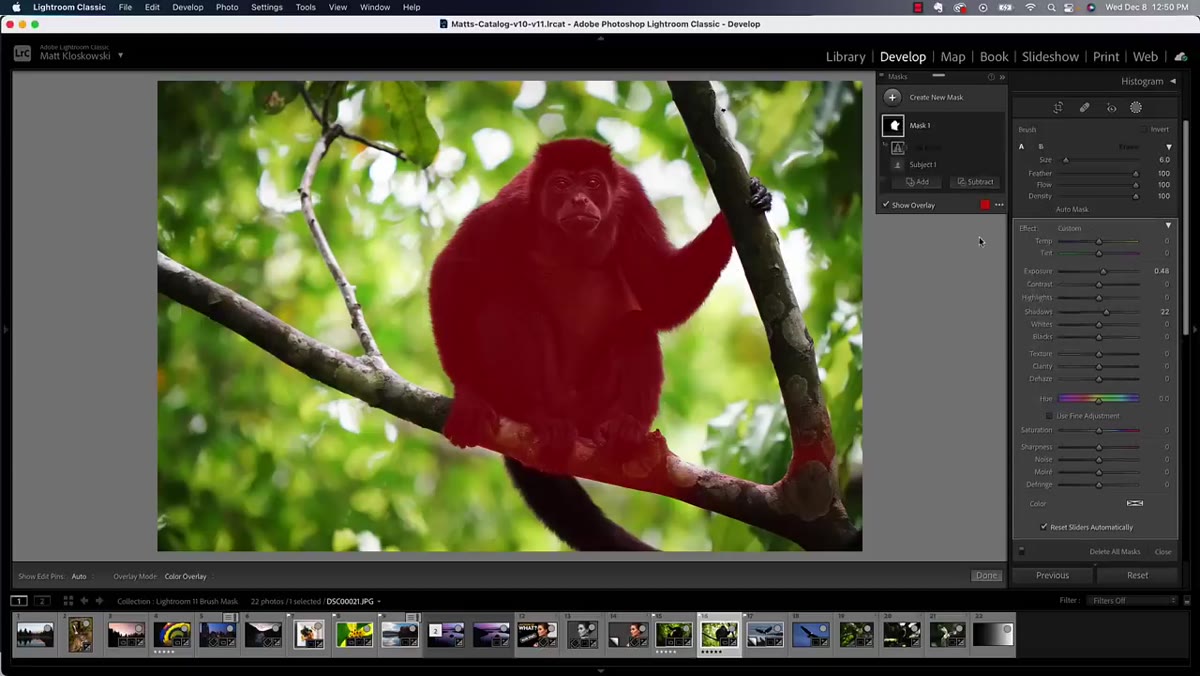The width and height of the screenshot is (1200, 676).
Task: Open the red overlay color swatch
Action: [985, 205]
